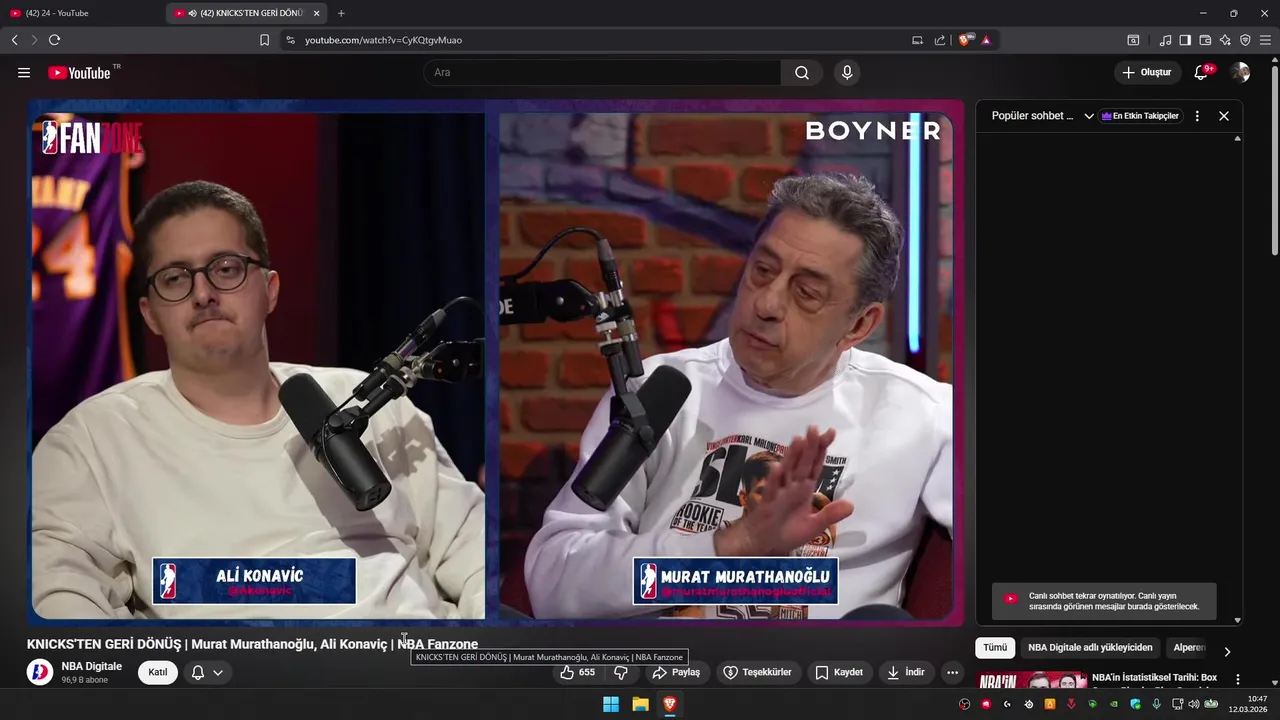Viewport: 1280px width, 720px height.
Task: Open live chat more options menu
Action: (1197, 116)
